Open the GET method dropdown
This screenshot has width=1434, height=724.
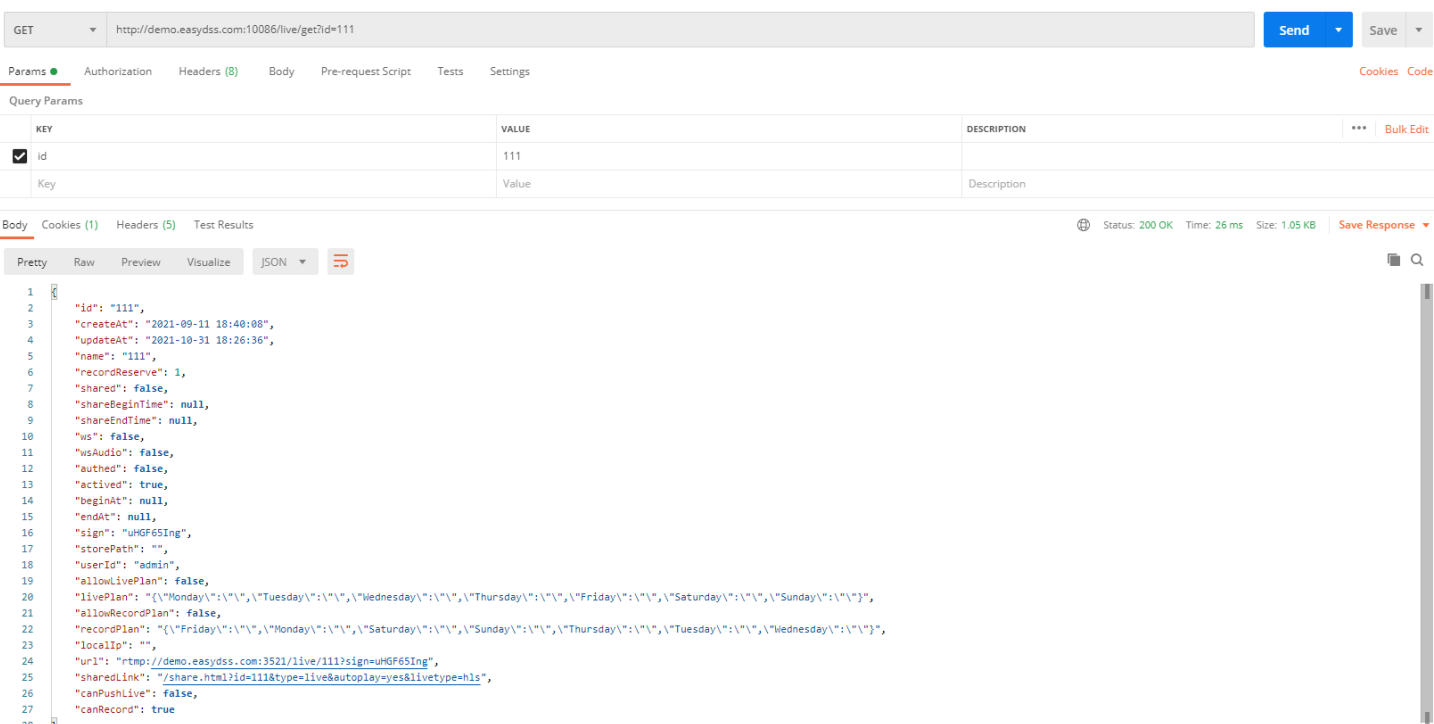pyautogui.click(x=55, y=30)
